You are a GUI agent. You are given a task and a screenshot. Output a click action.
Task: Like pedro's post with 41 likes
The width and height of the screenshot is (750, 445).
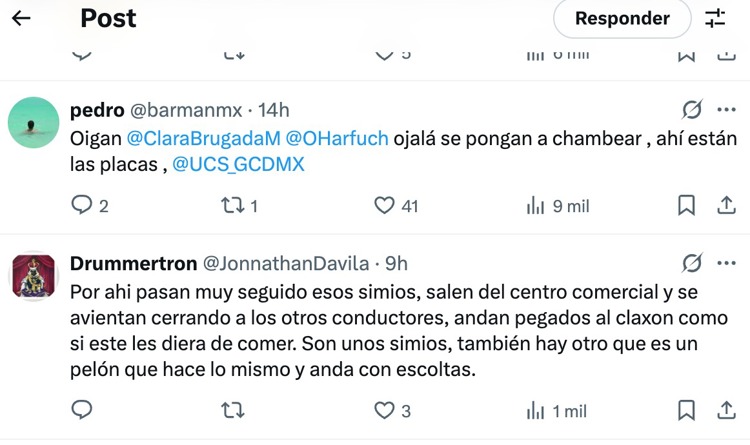(385, 205)
